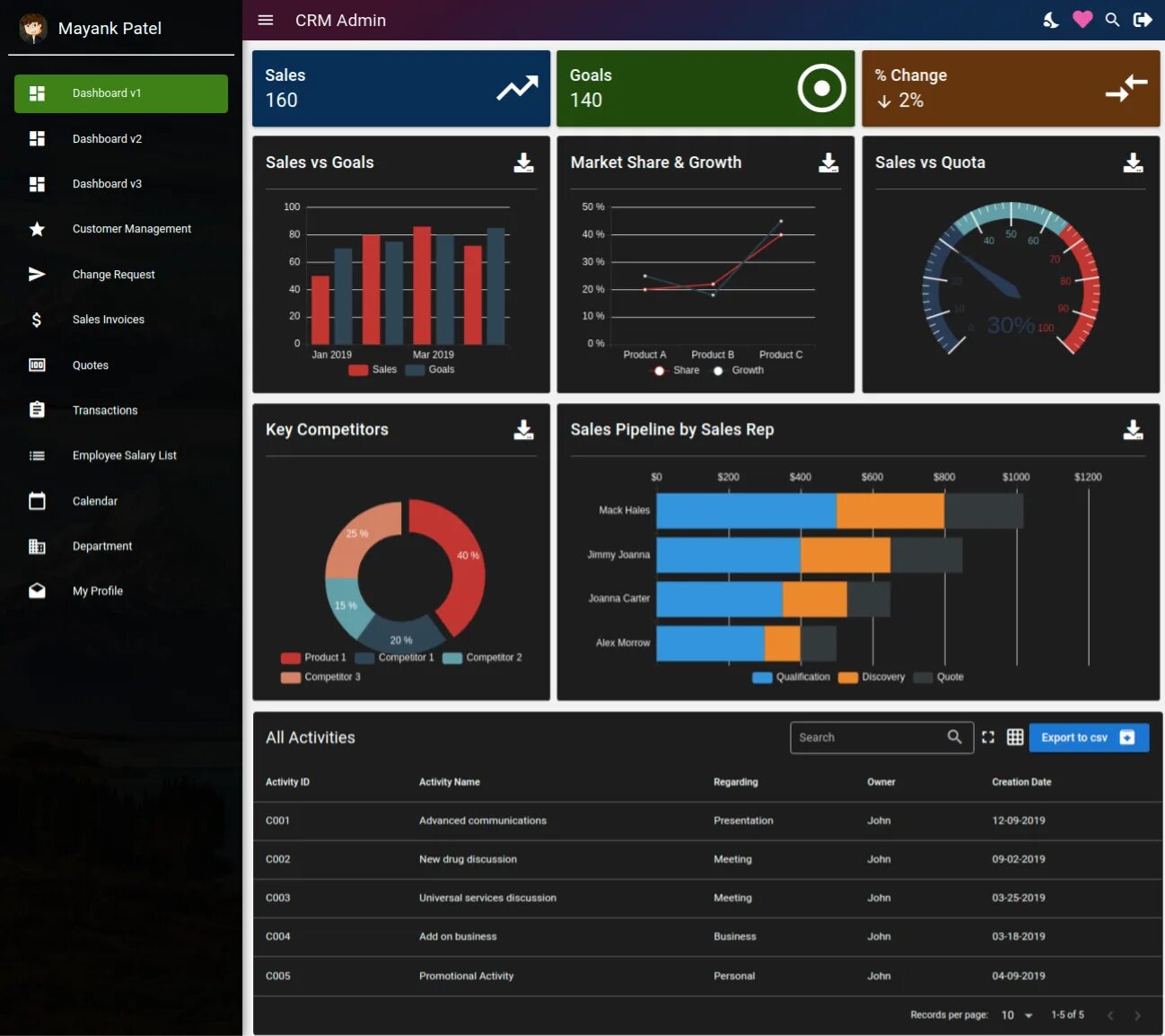
Task: Click 'Promotional Activity' activity name
Action: click(x=467, y=976)
